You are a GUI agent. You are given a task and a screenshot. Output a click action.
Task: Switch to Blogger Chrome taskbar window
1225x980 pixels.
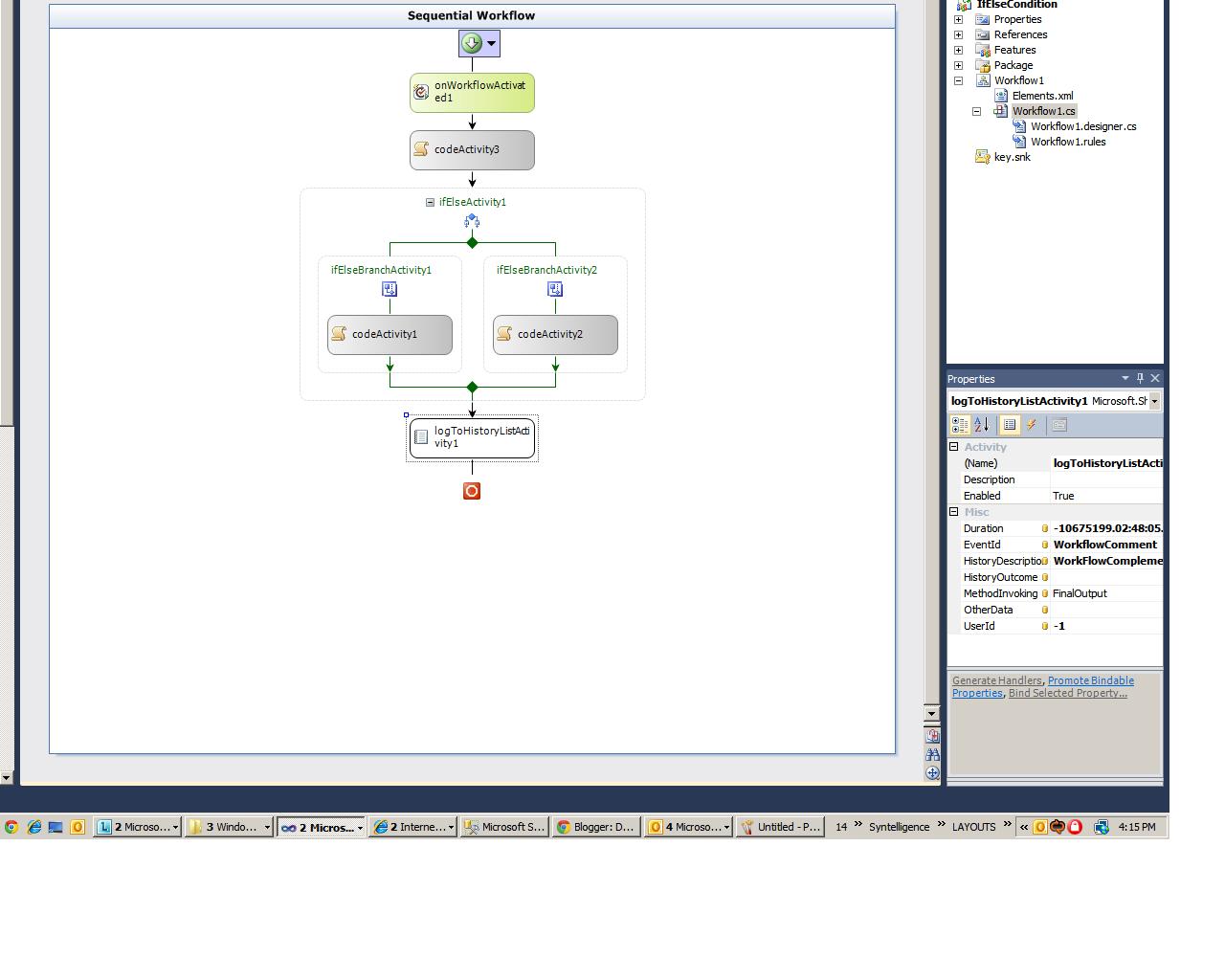point(596,827)
